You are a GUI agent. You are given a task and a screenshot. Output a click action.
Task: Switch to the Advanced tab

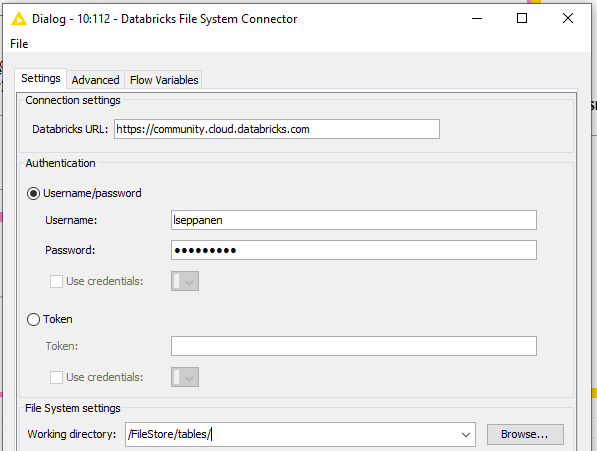click(96, 80)
